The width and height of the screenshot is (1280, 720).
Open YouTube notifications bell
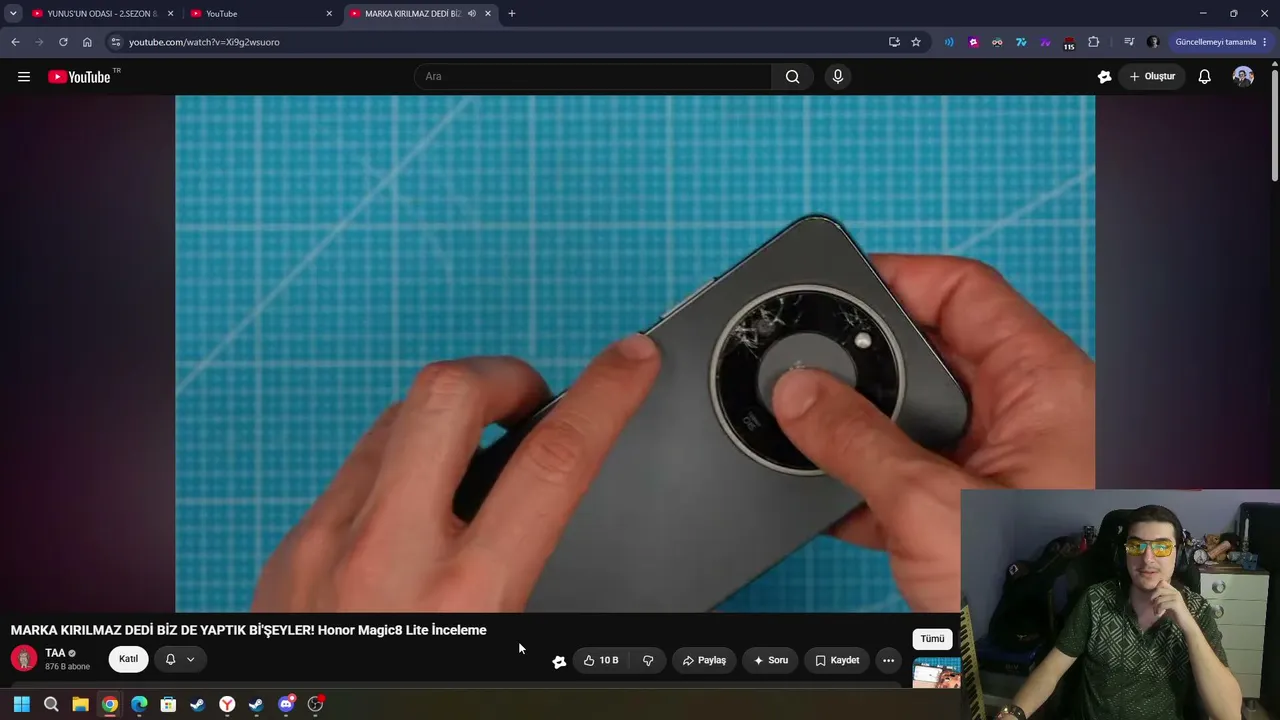pos(1205,77)
